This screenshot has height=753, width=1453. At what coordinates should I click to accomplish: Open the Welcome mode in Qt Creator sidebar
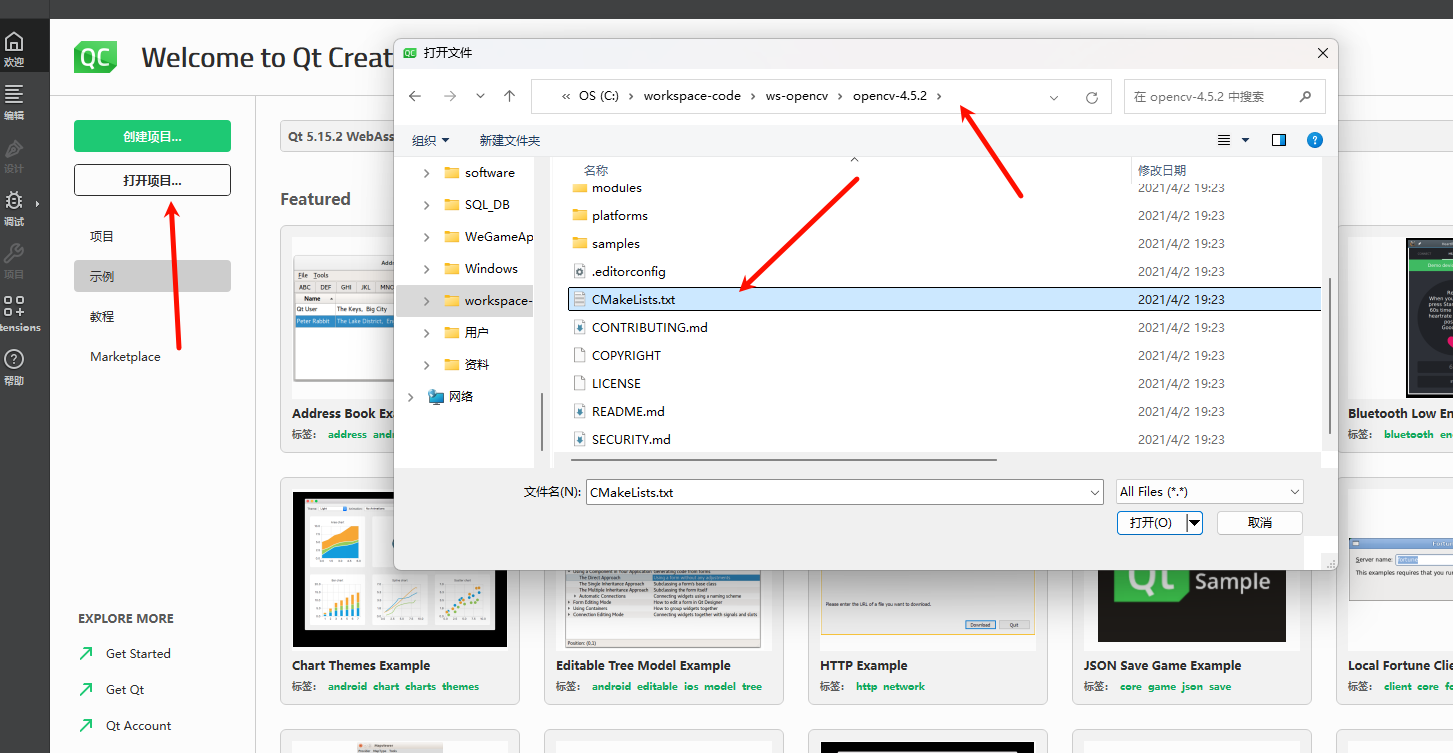coord(14,49)
